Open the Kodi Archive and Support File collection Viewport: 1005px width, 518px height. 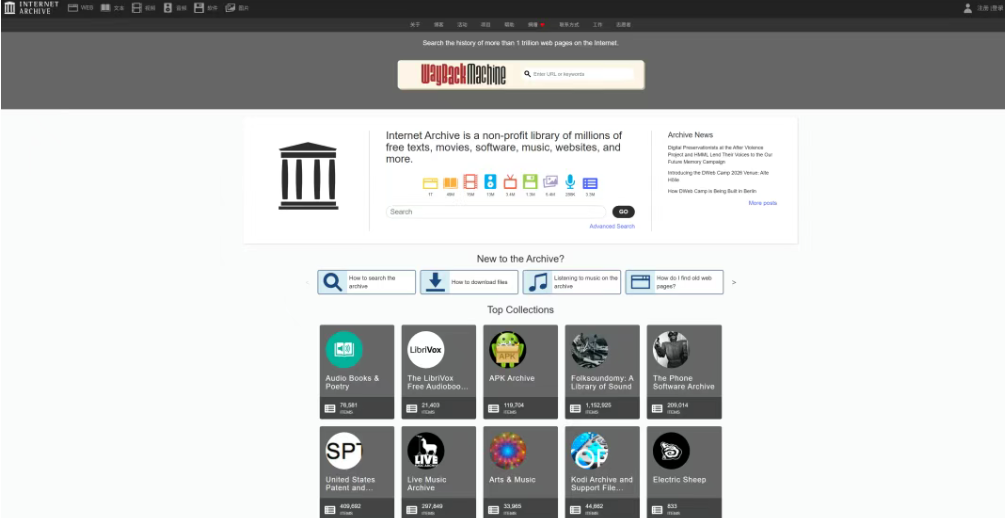click(602, 472)
